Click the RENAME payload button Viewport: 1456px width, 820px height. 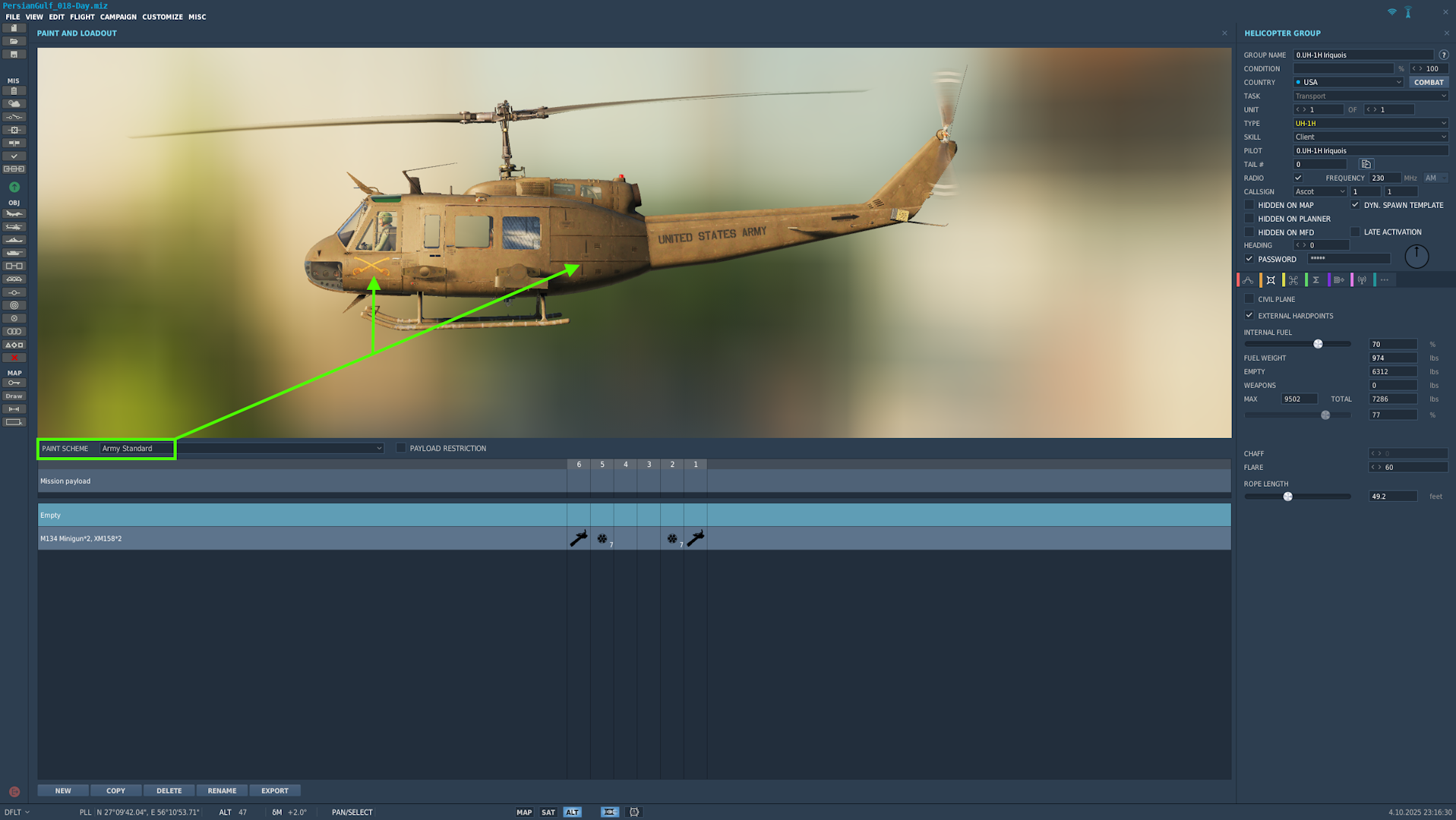click(222, 791)
